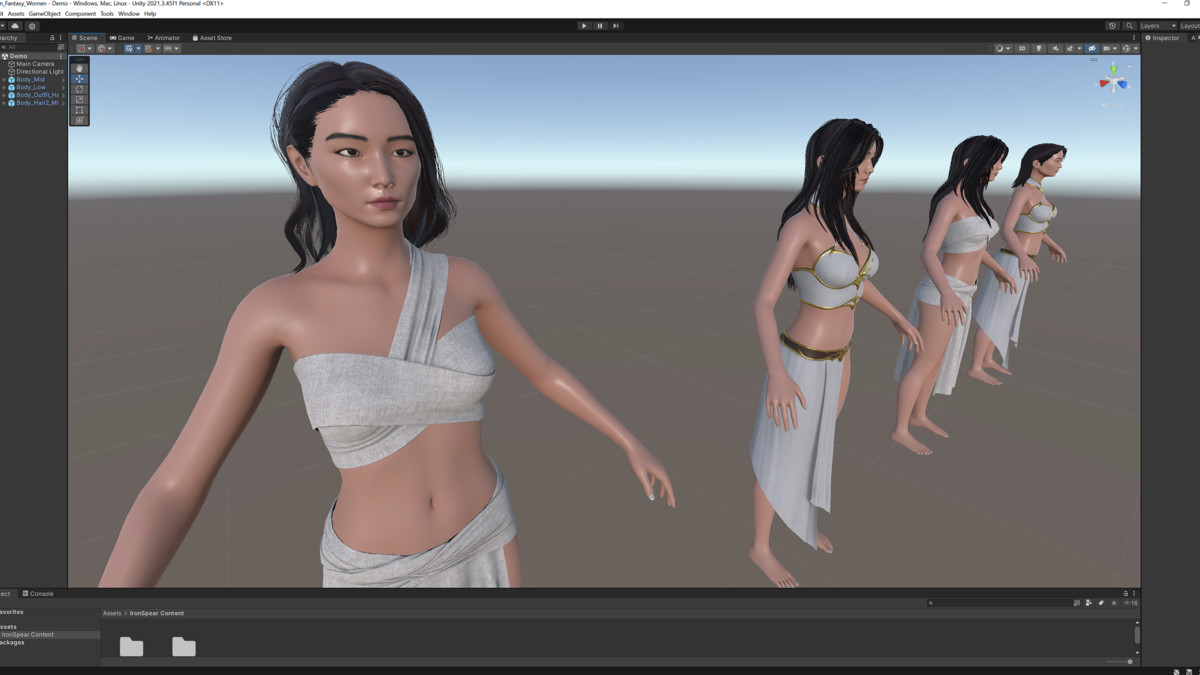This screenshot has width=1200, height=675.
Task: Toggle scene effects (skybox, fog)
Action: tap(1069, 48)
